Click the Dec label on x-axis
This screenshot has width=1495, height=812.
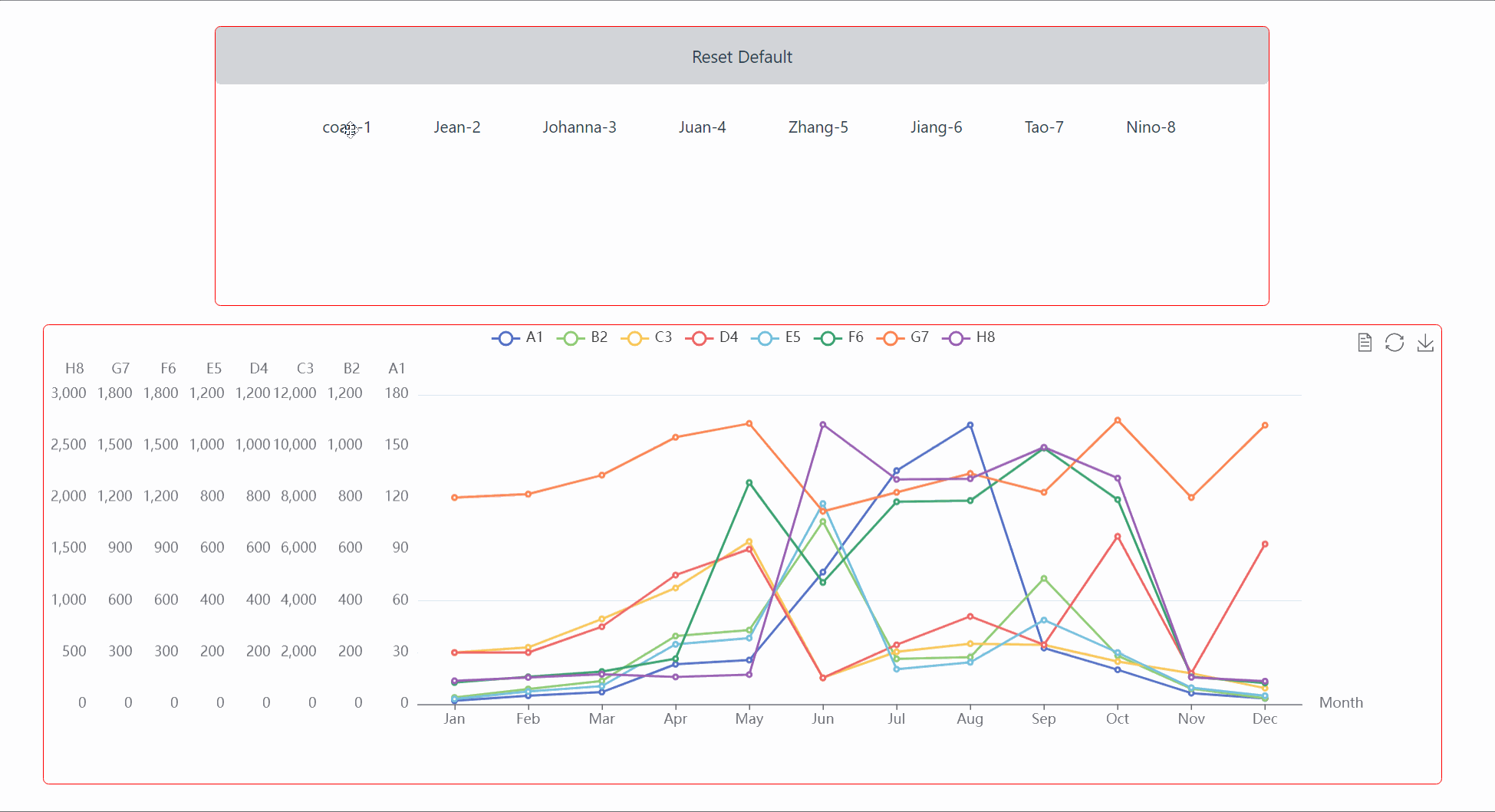click(1264, 718)
